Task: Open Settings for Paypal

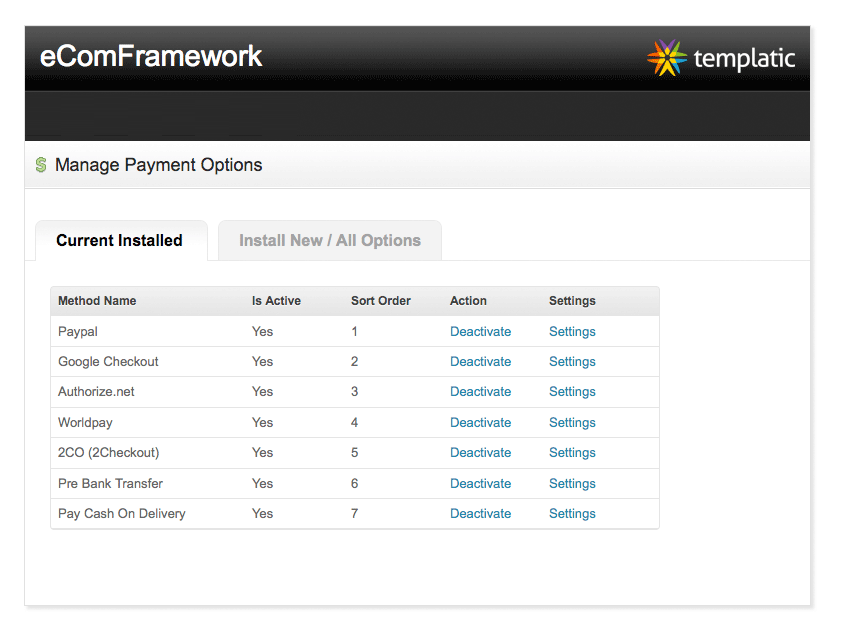Action: coord(572,332)
